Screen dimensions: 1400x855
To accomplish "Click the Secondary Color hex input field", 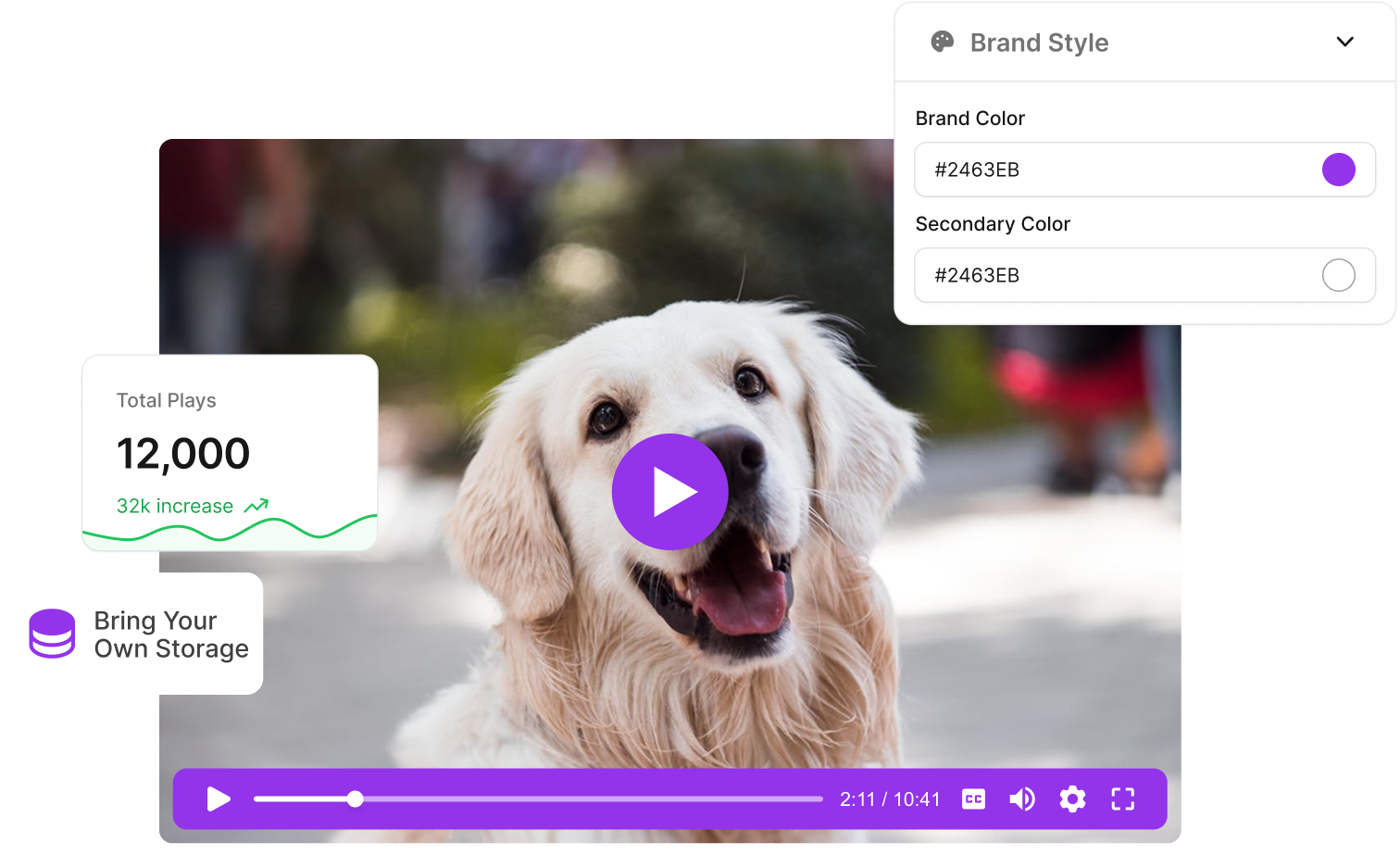I will click(1111, 275).
